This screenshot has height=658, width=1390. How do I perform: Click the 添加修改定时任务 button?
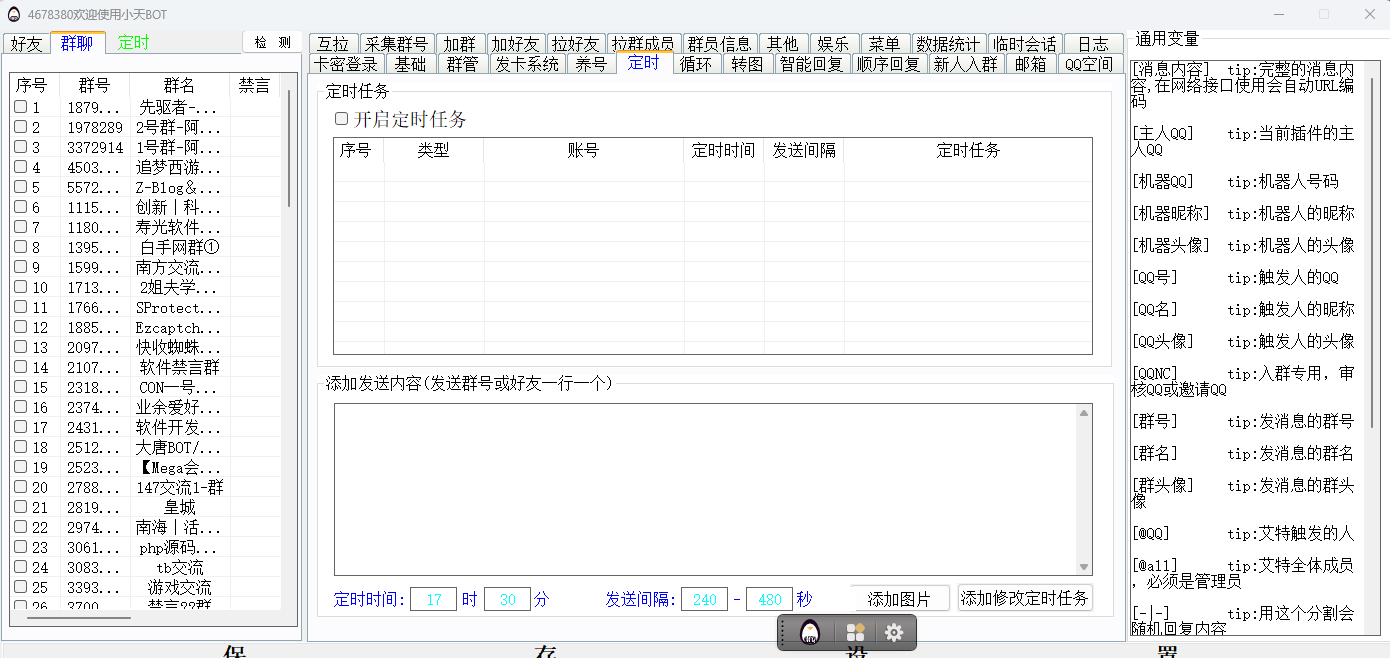point(1025,598)
